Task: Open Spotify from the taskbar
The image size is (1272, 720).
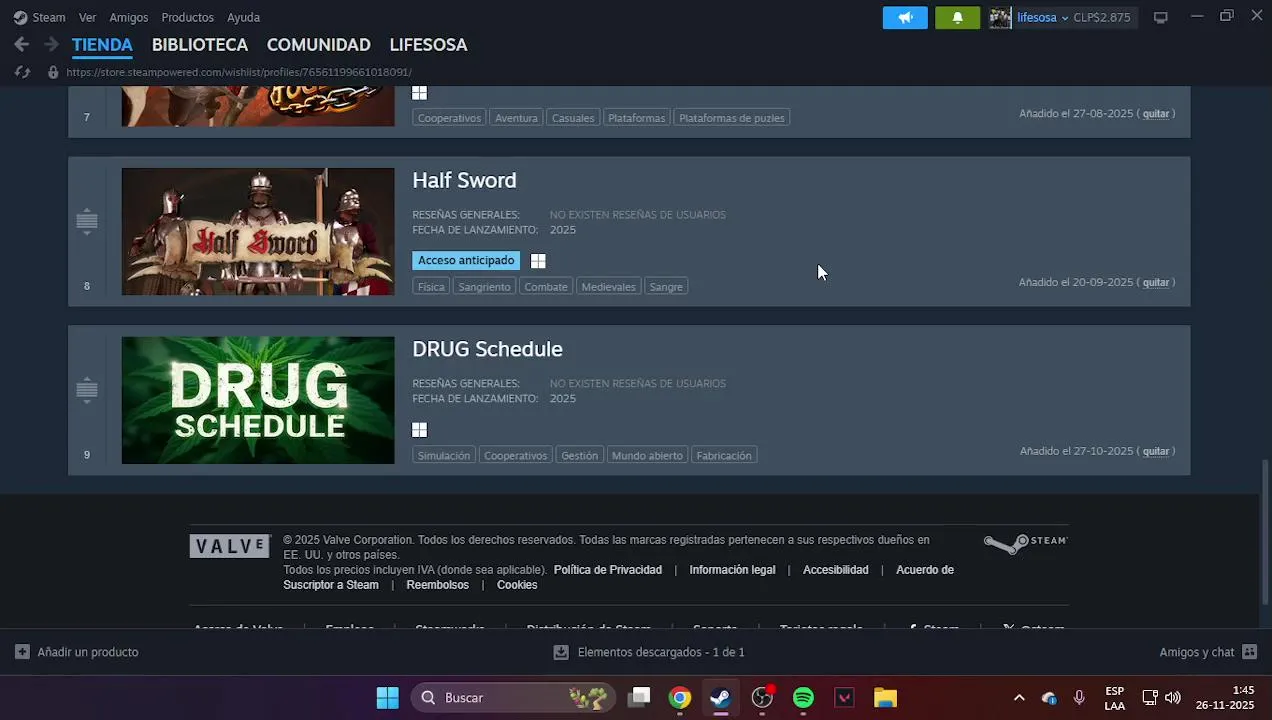Action: pyautogui.click(x=803, y=698)
